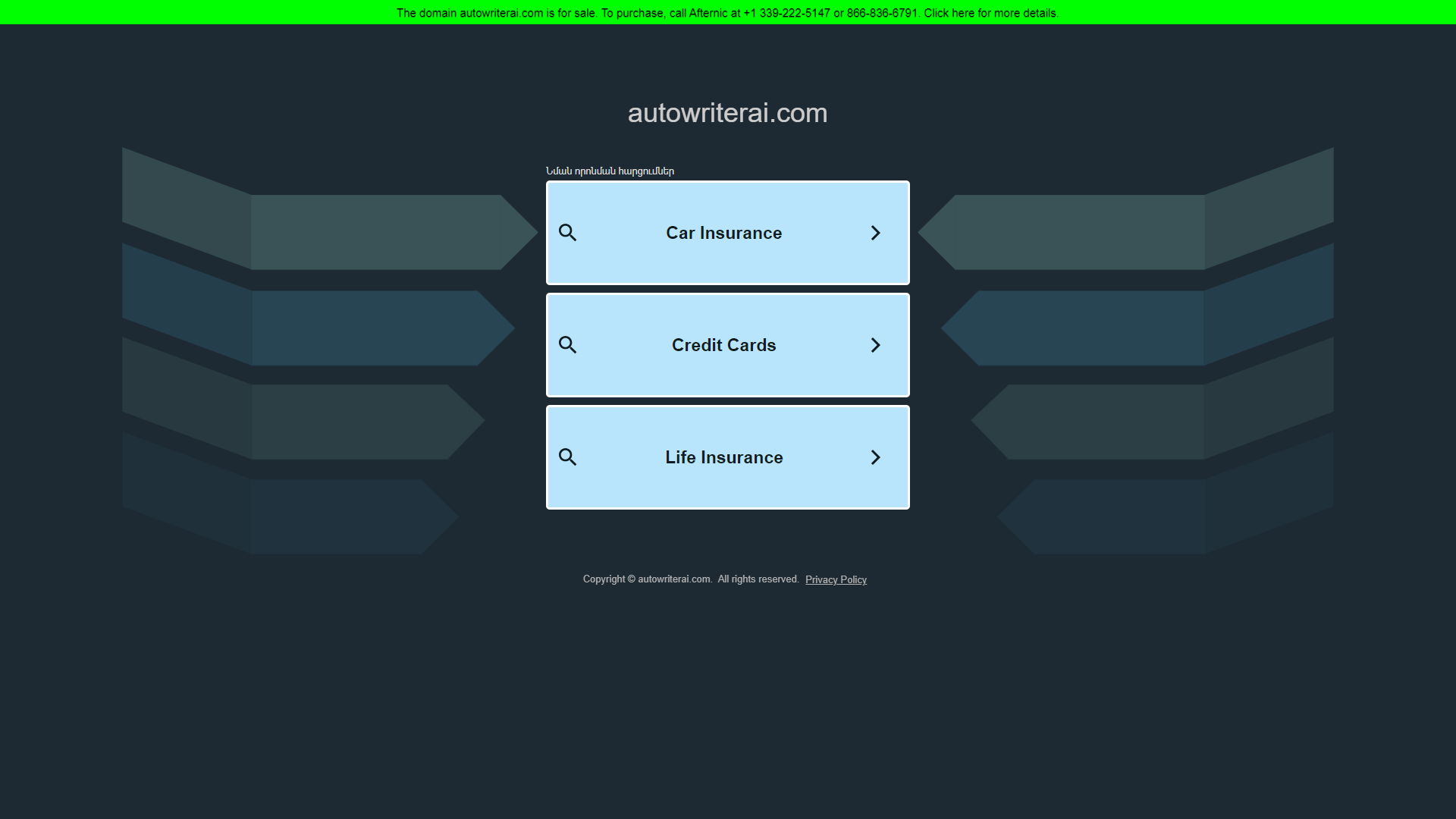The width and height of the screenshot is (1456, 819).
Task: Click the Car Insurance search icon
Action: point(567,233)
